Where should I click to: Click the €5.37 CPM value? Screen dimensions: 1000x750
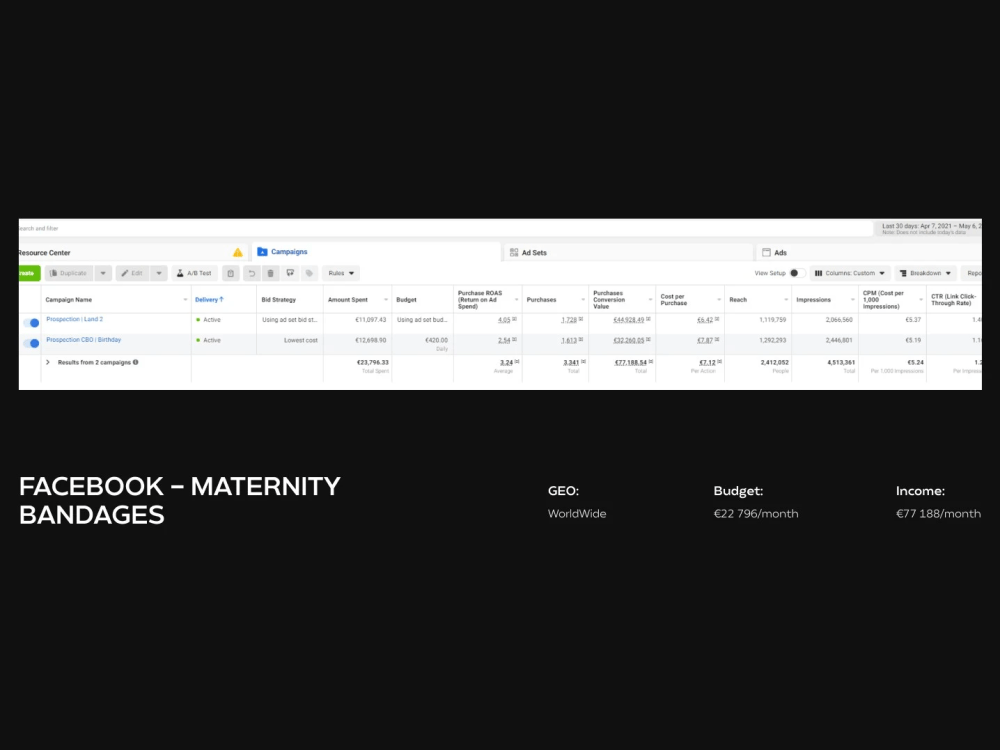(x=913, y=320)
